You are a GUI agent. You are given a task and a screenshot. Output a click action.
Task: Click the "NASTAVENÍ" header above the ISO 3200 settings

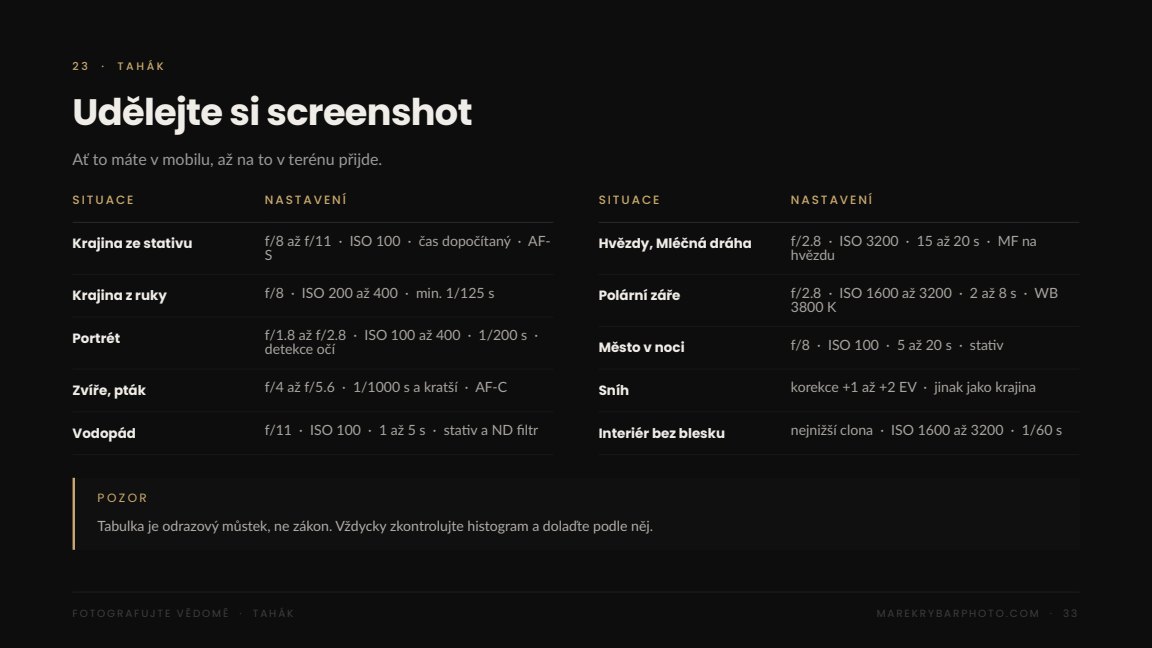click(832, 200)
